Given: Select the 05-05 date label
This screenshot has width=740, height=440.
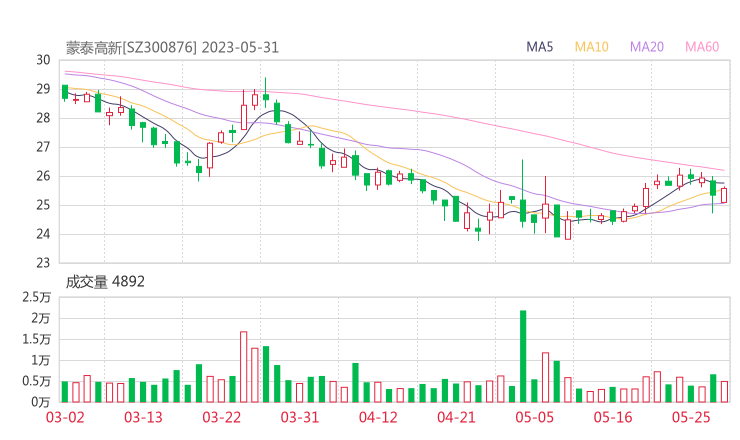Looking at the screenshot, I should coord(534,417).
